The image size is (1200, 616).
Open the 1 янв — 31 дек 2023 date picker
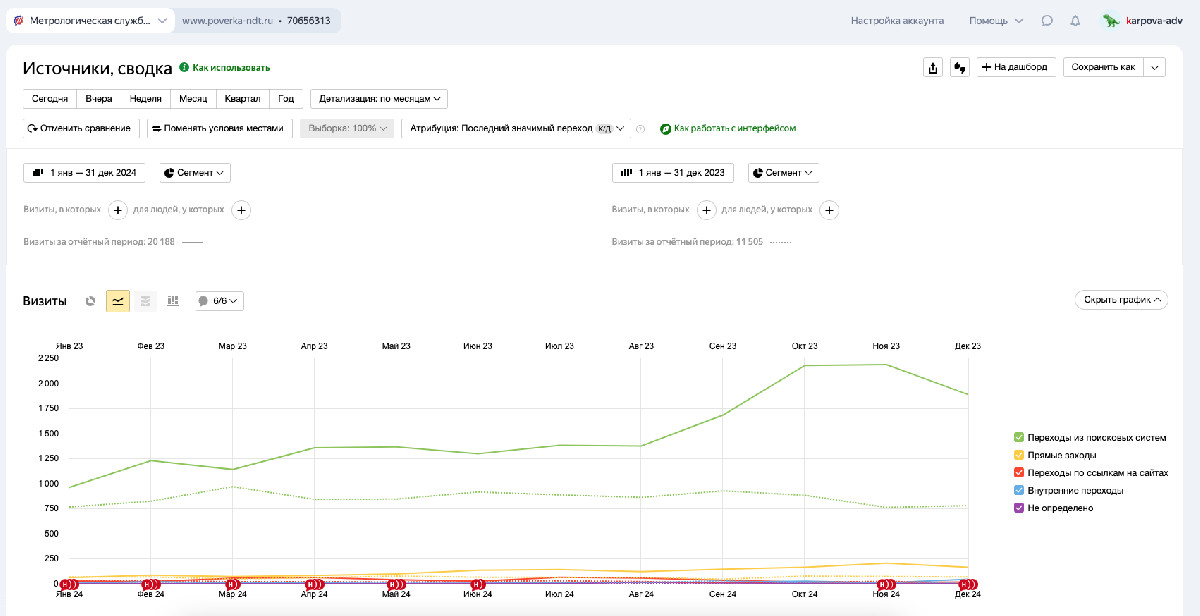pos(673,173)
